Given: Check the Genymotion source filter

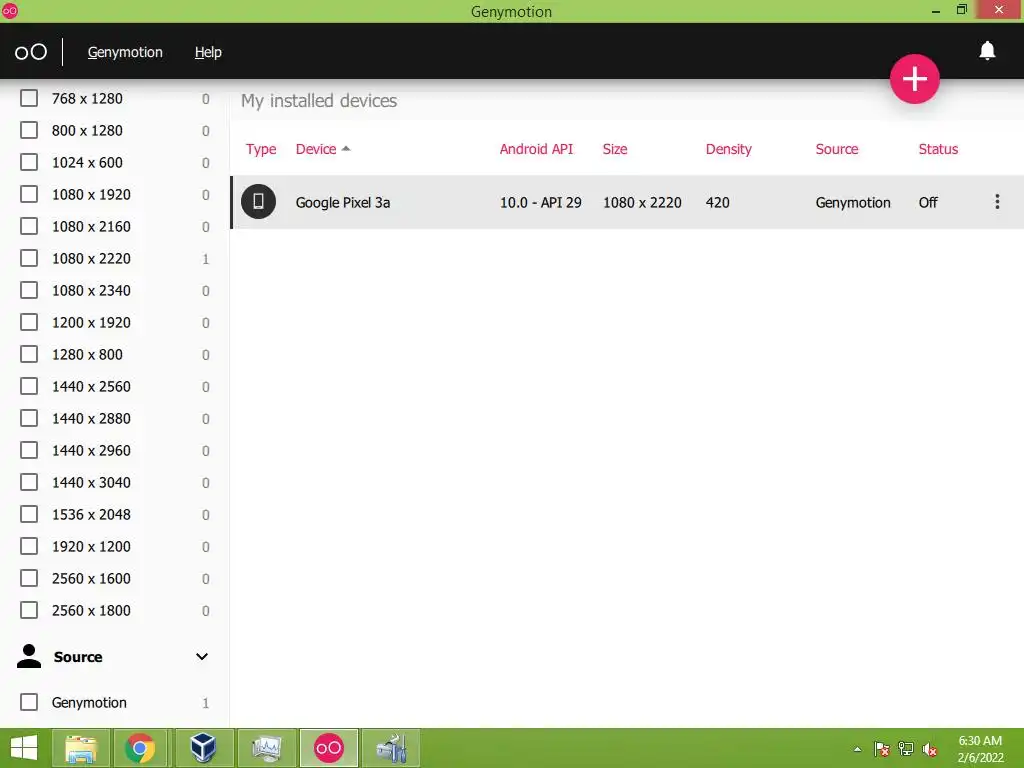Looking at the screenshot, I should [x=29, y=703].
